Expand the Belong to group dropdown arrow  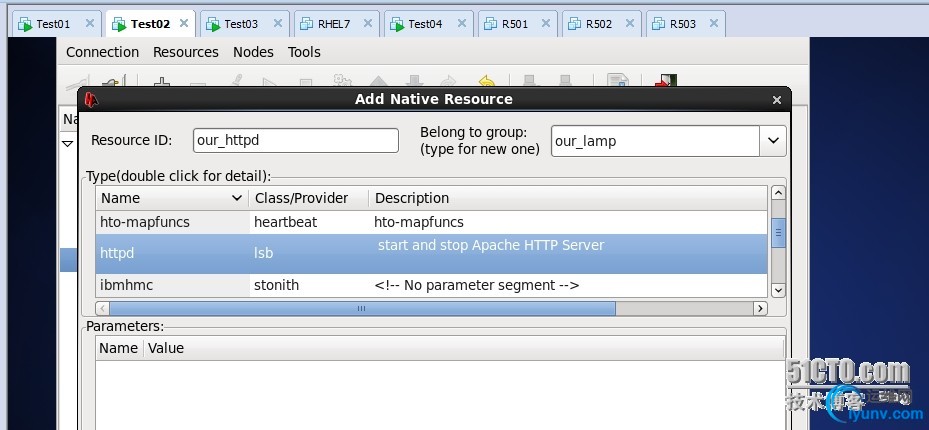pyautogui.click(x=773, y=141)
